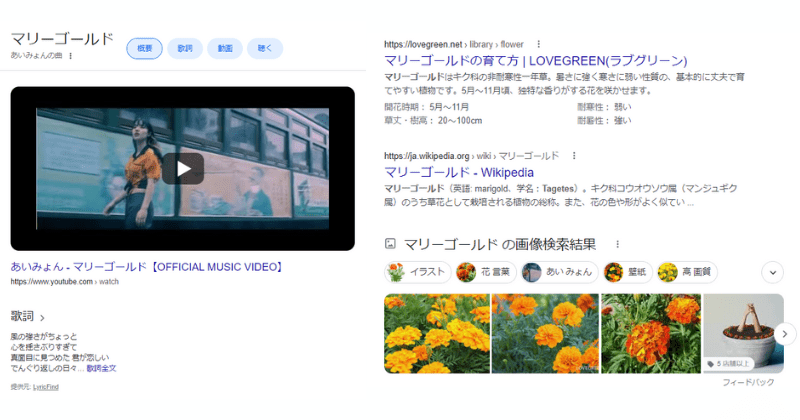Open the first marigold image thumbnail
Image resolution: width=800 pixels, height=420 pixels.
436,333
